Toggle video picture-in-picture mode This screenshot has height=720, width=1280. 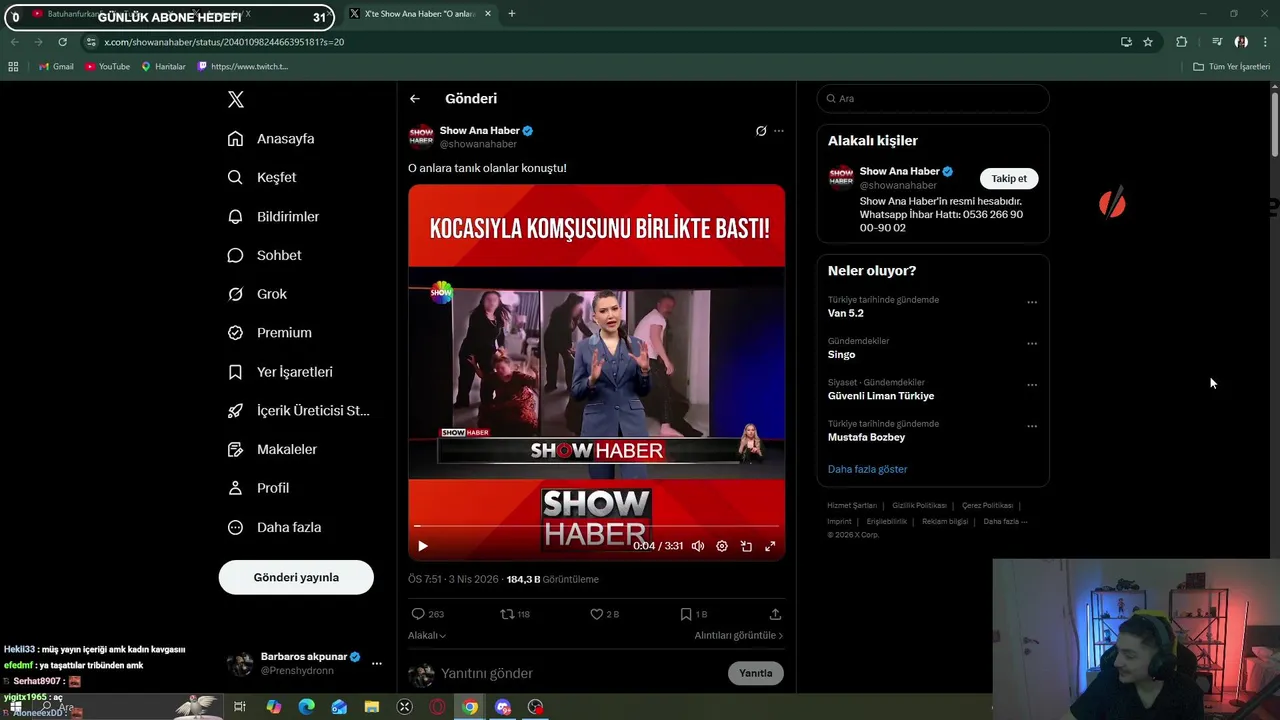pyautogui.click(x=746, y=546)
